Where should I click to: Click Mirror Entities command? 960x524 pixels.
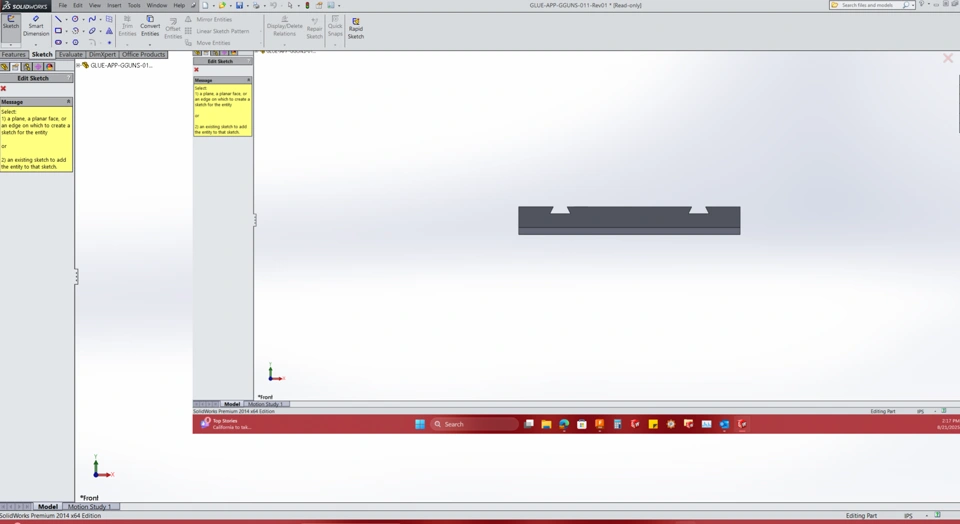click(x=208, y=20)
